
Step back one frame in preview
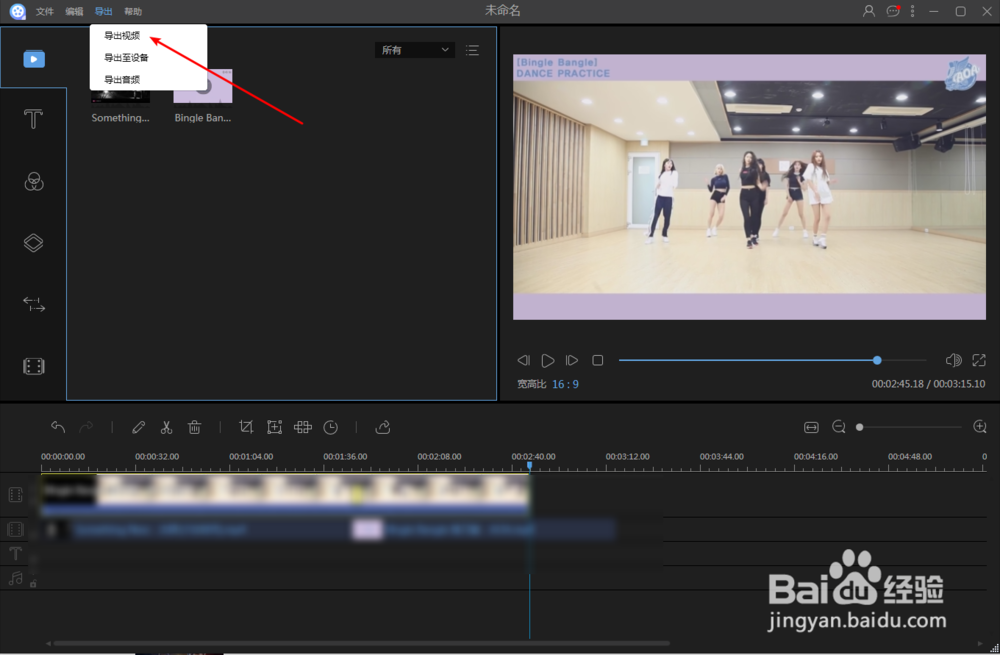(x=524, y=360)
